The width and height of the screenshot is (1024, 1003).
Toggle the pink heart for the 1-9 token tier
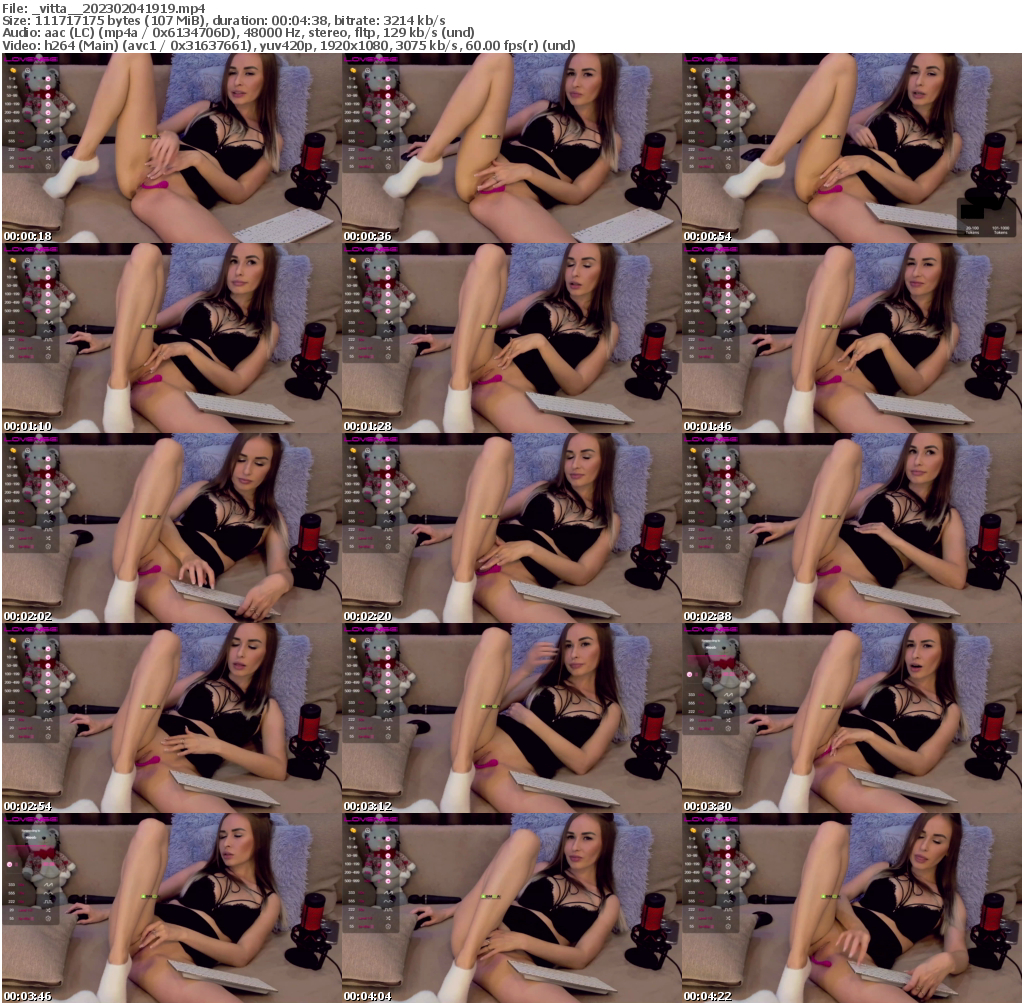48,79
